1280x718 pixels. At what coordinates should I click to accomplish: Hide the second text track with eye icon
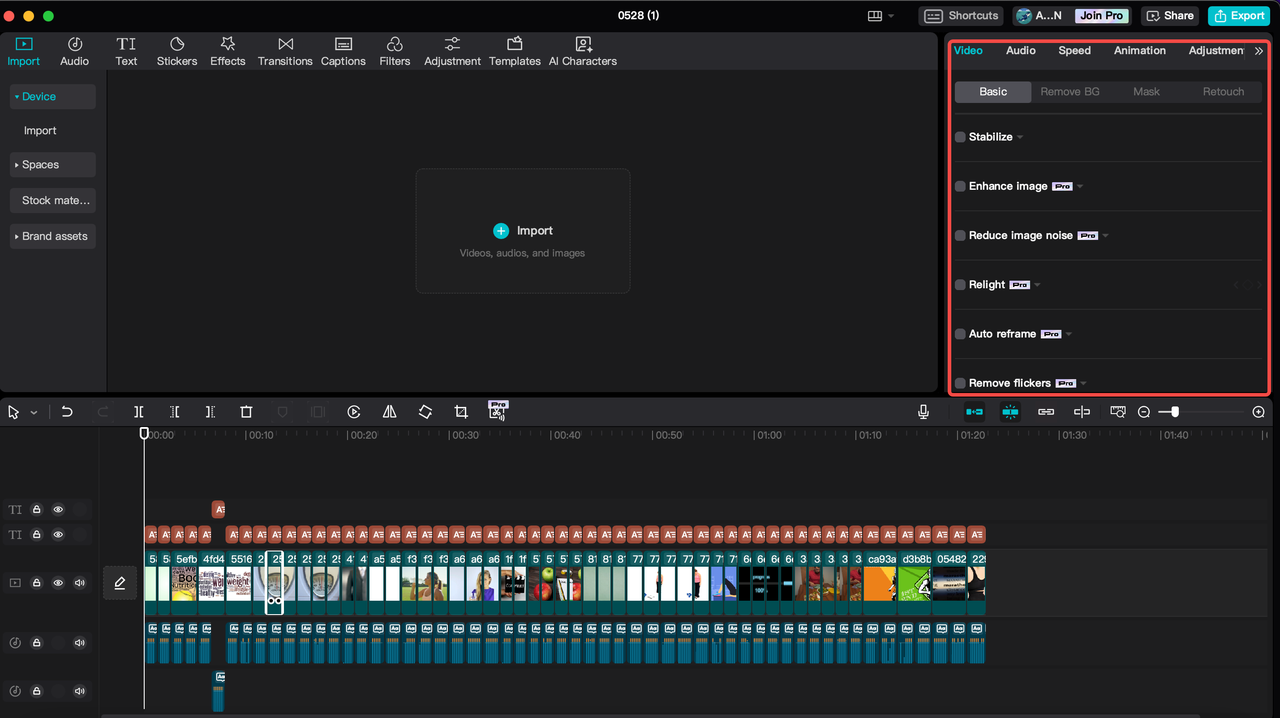[58, 535]
